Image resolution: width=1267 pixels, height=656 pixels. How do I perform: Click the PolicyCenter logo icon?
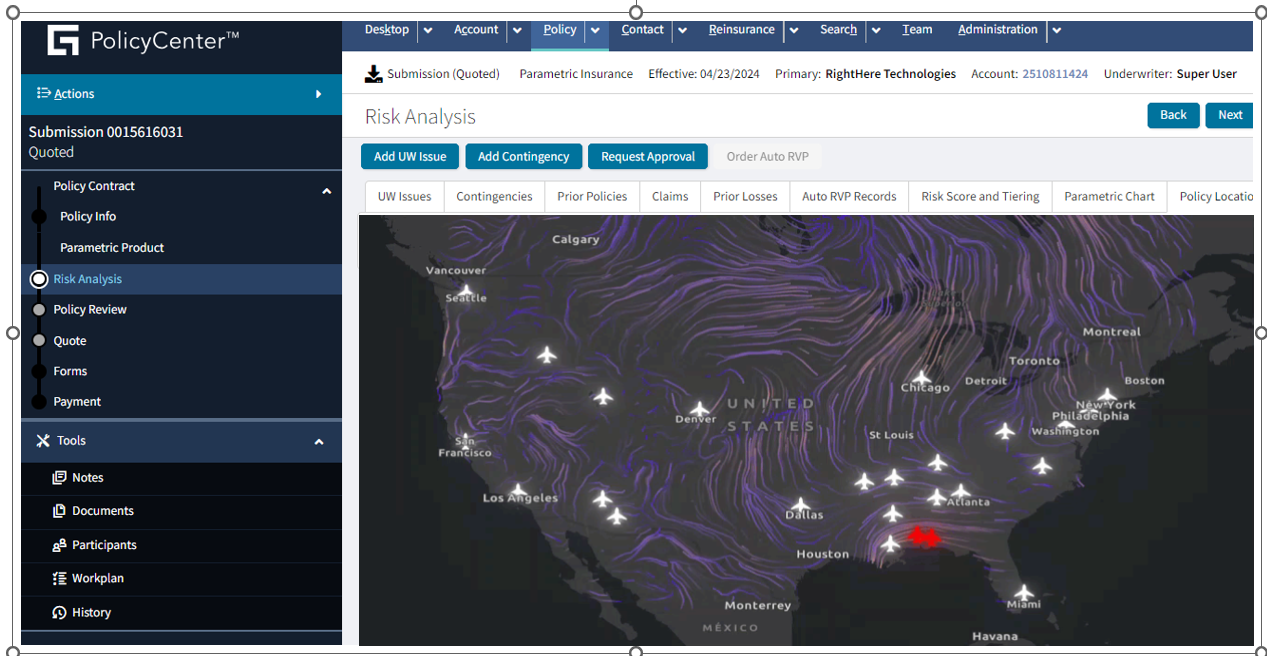[63, 41]
